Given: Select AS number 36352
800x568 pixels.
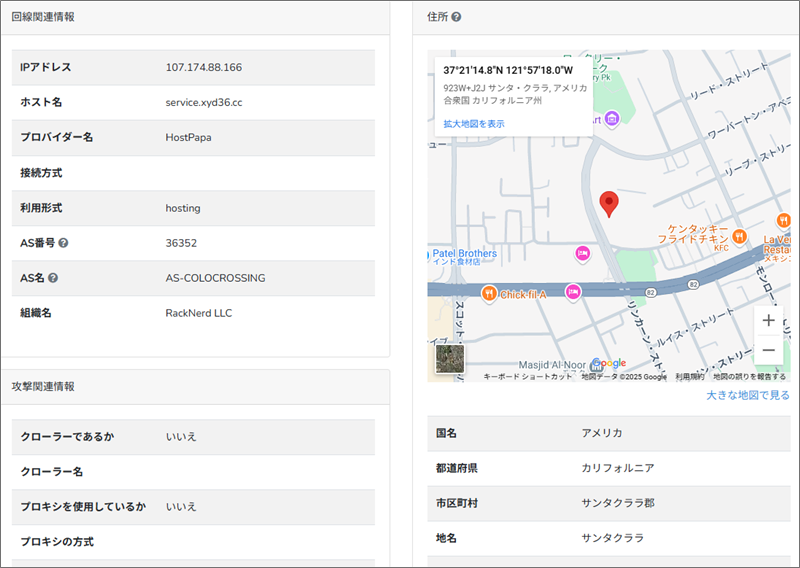Looking at the screenshot, I should 181,243.
